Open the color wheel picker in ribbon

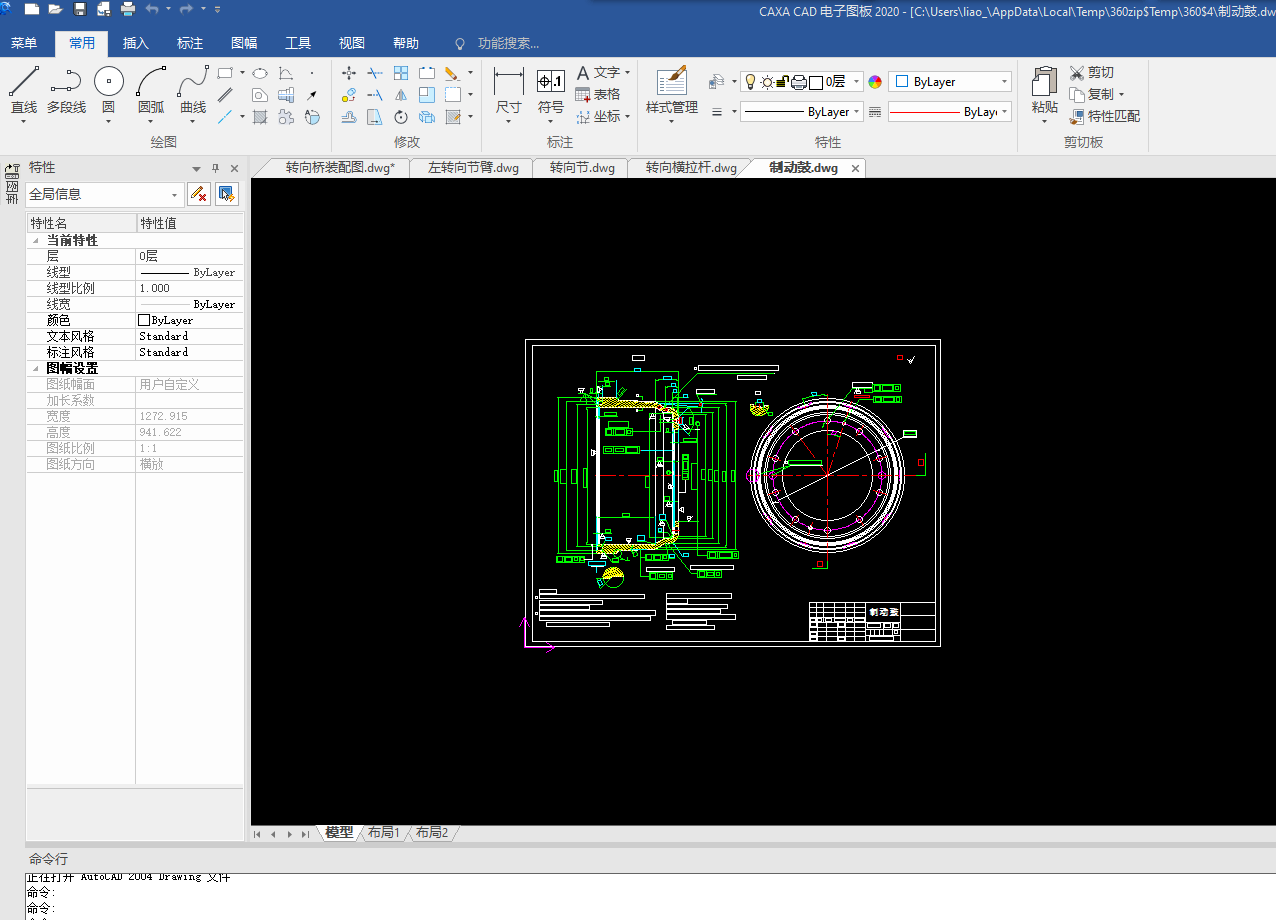(x=875, y=82)
